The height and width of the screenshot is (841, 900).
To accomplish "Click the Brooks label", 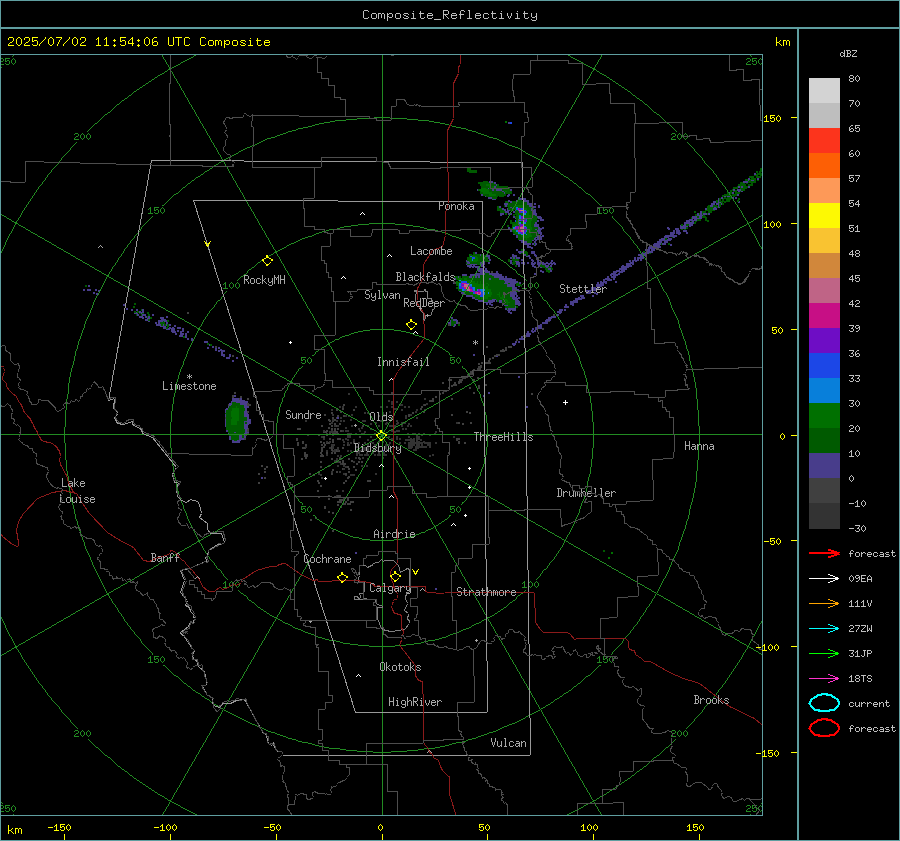I will 711,700.
